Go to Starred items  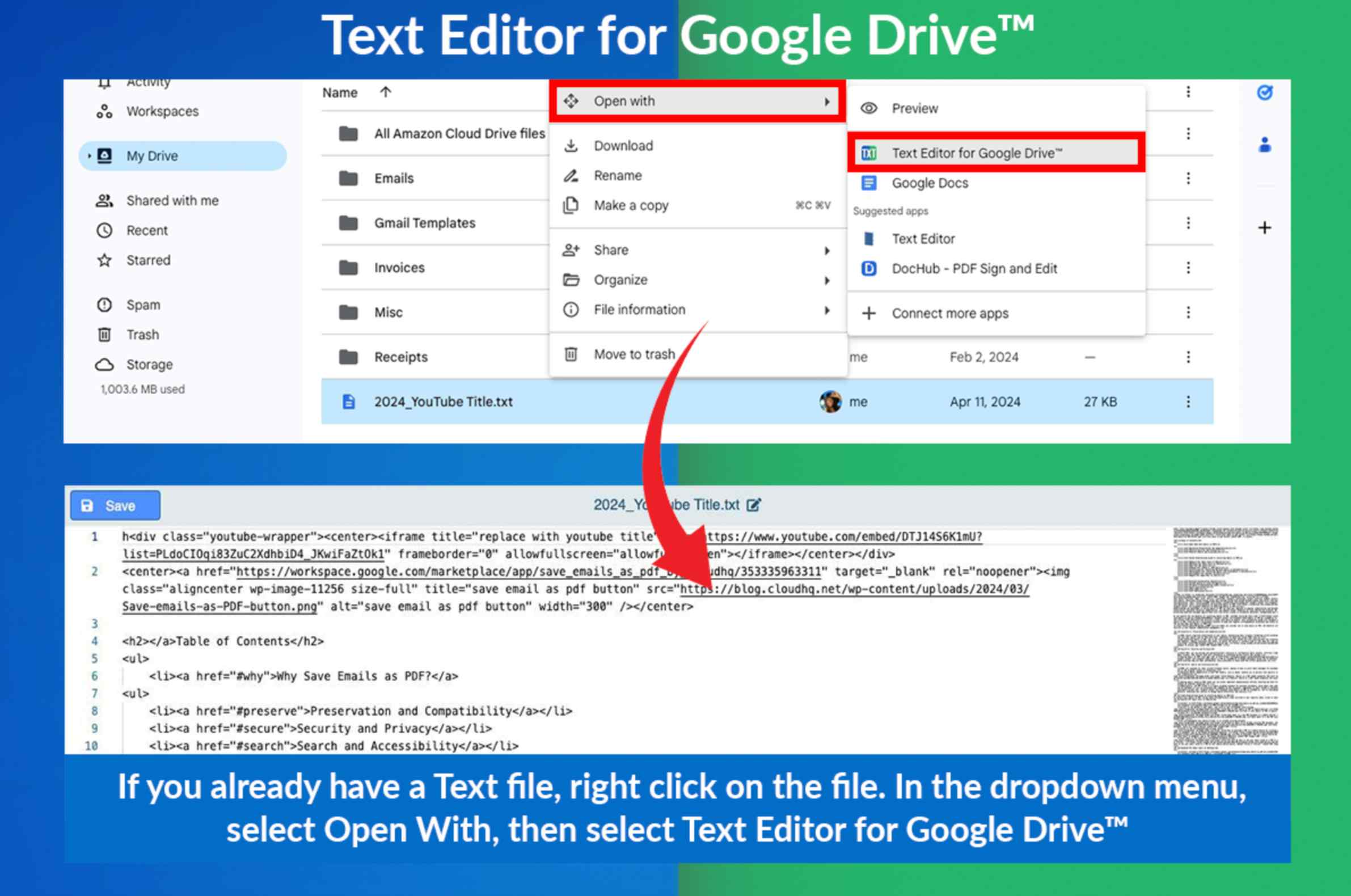click(x=148, y=260)
